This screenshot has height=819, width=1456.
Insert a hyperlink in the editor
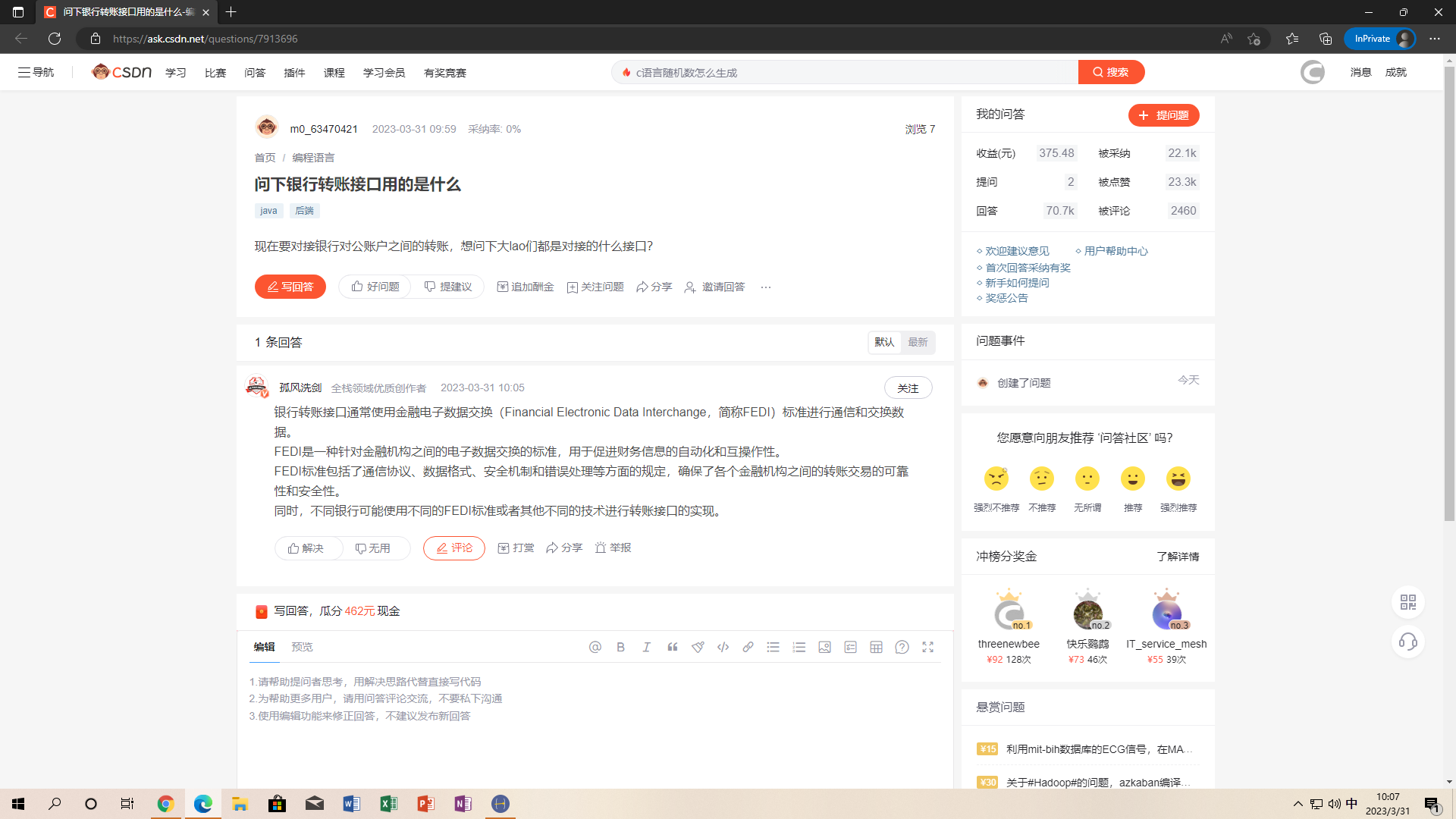coord(748,647)
